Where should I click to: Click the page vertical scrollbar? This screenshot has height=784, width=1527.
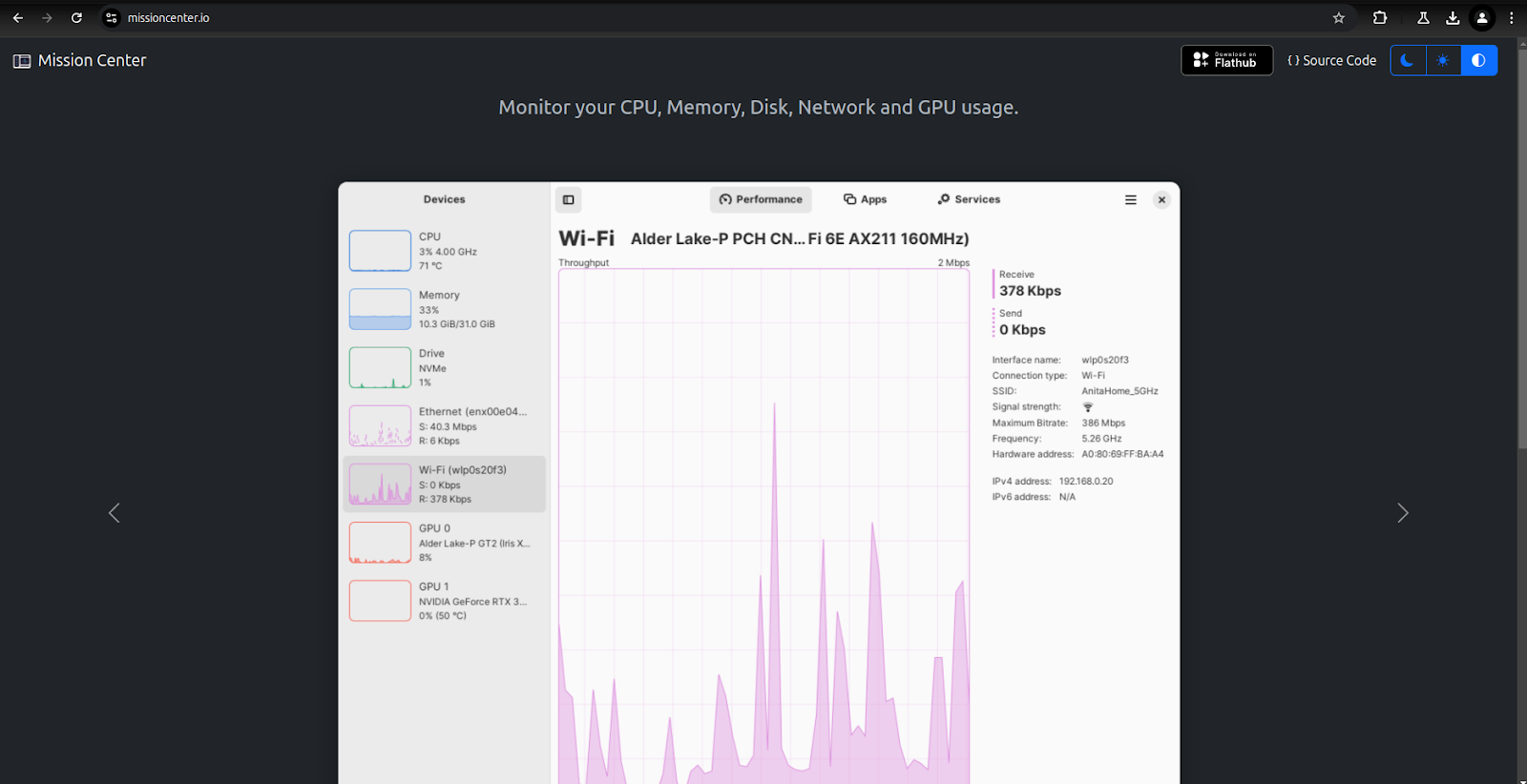click(x=1521, y=410)
